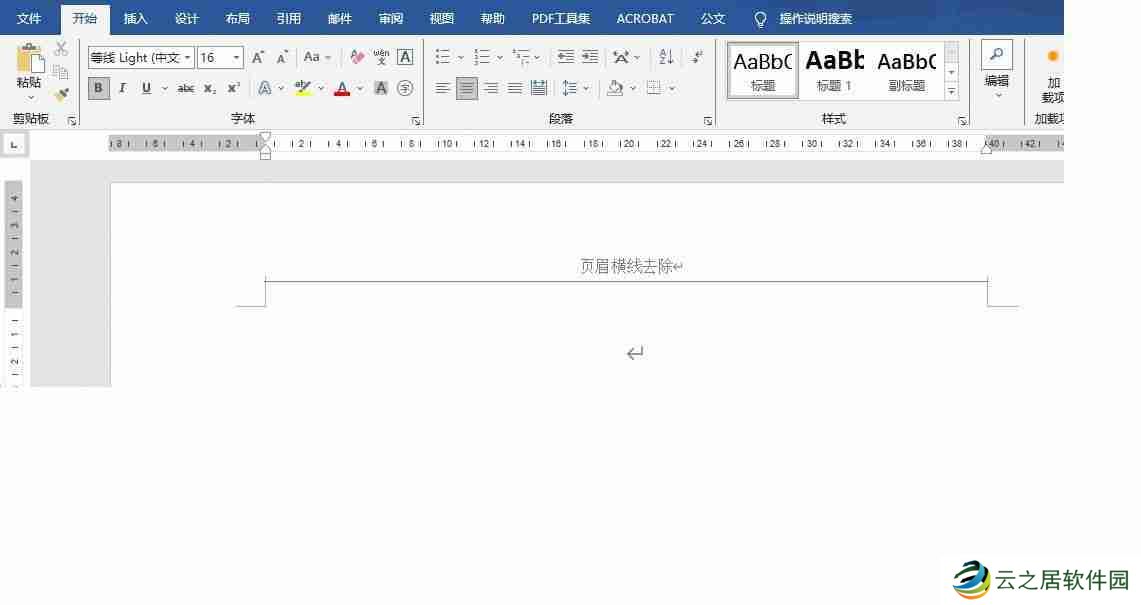Open the font name dropdown

(x=190, y=57)
